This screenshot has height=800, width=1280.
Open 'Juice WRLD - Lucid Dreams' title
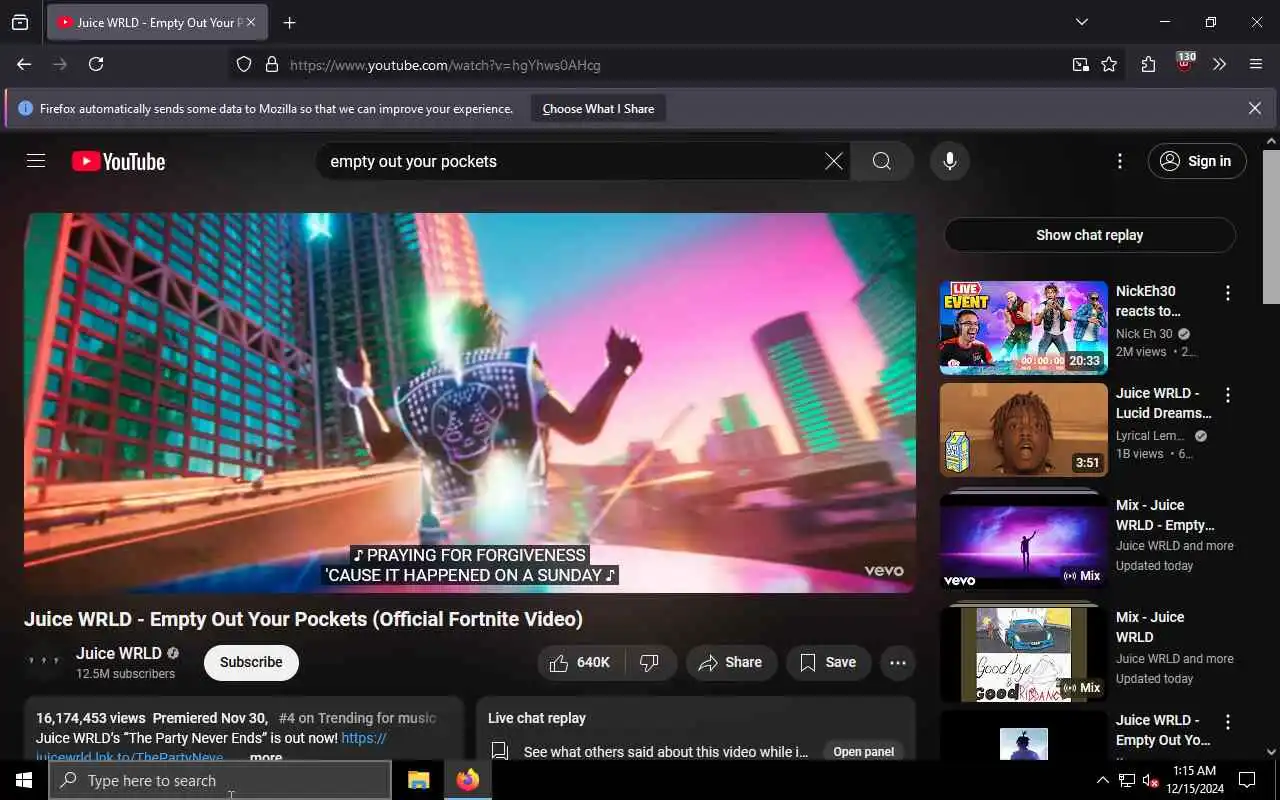[1163, 403]
